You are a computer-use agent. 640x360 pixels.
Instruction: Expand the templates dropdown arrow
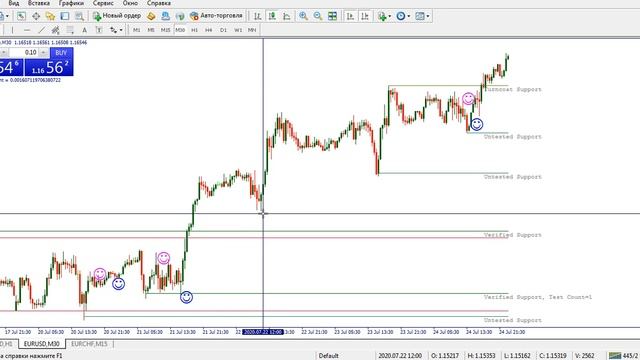point(428,16)
